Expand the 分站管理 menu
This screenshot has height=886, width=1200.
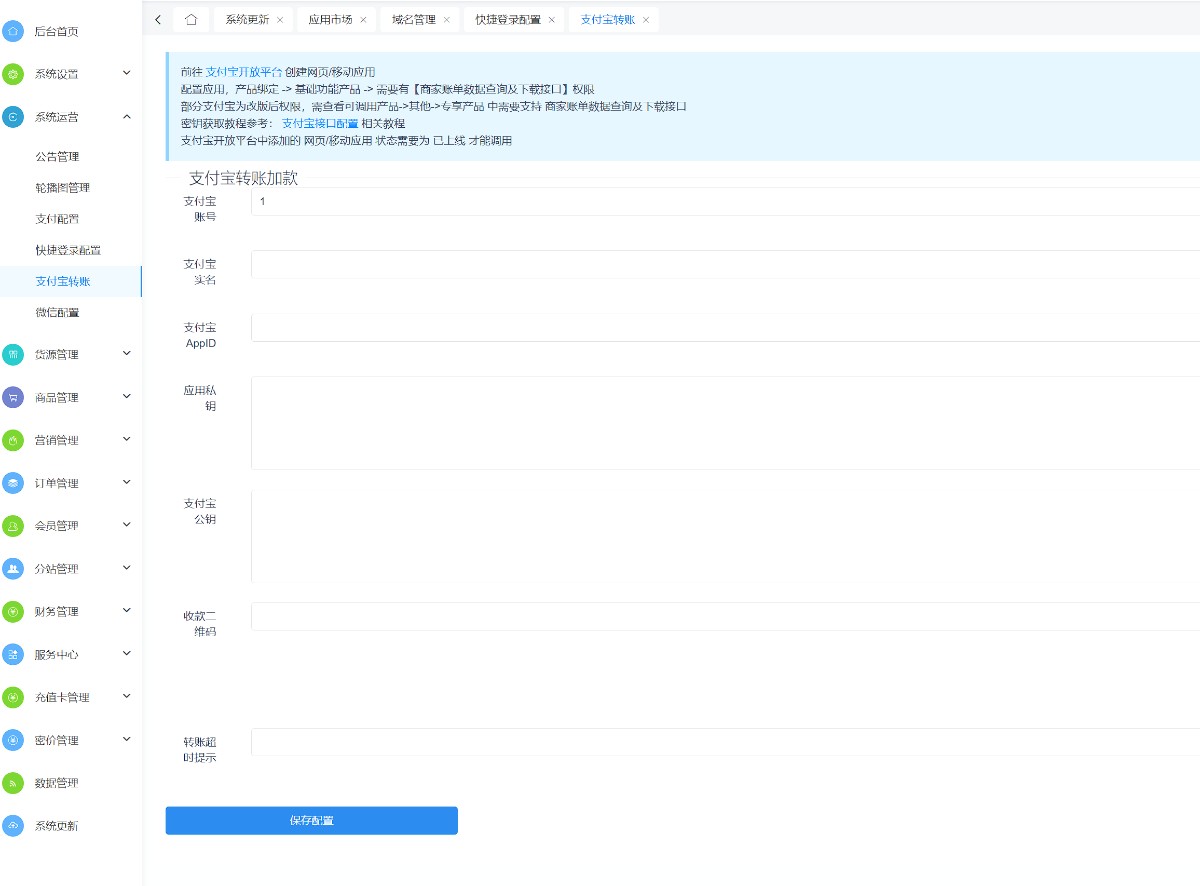126,568
